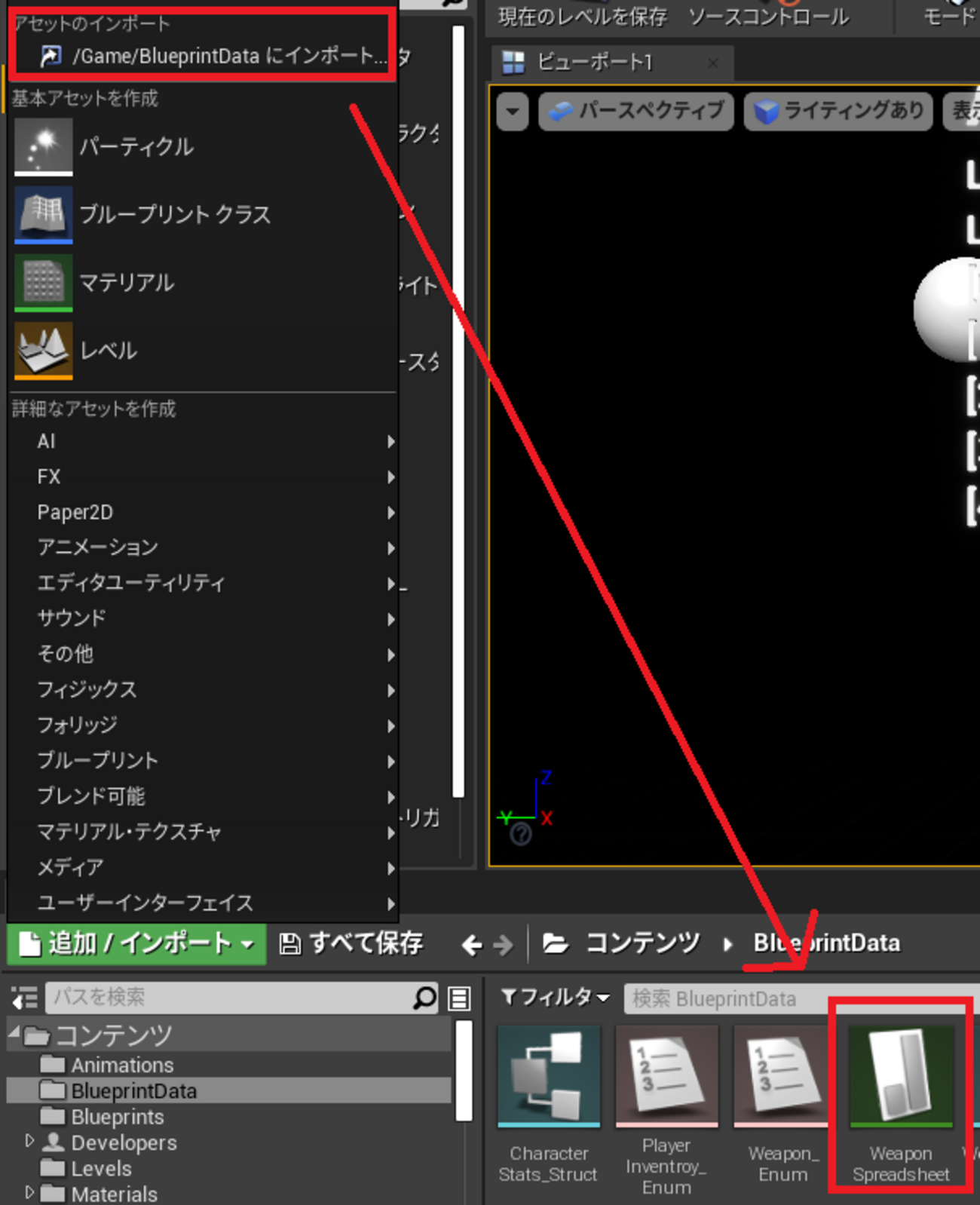Image resolution: width=980 pixels, height=1205 pixels.
Task: Select the CharacterStats_Struct asset
Action: (x=549, y=1105)
